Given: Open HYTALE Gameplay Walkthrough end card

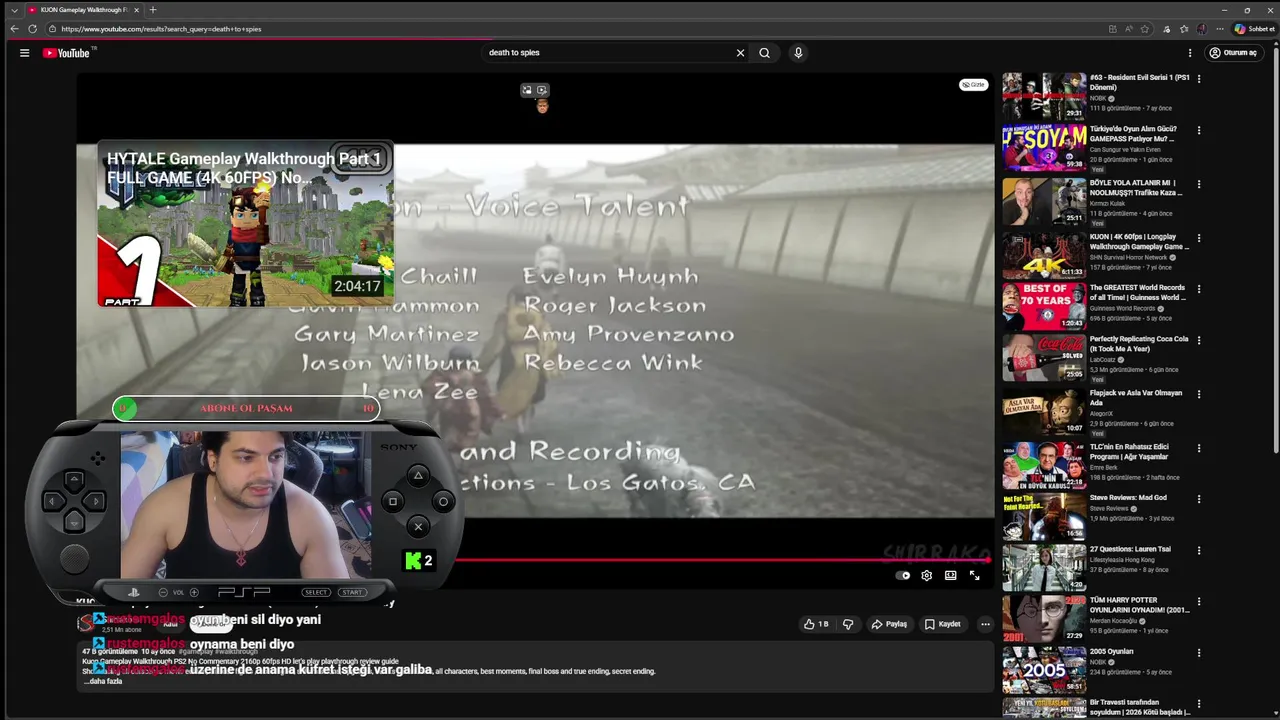Looking at the screenshot, I should [245, 225].
